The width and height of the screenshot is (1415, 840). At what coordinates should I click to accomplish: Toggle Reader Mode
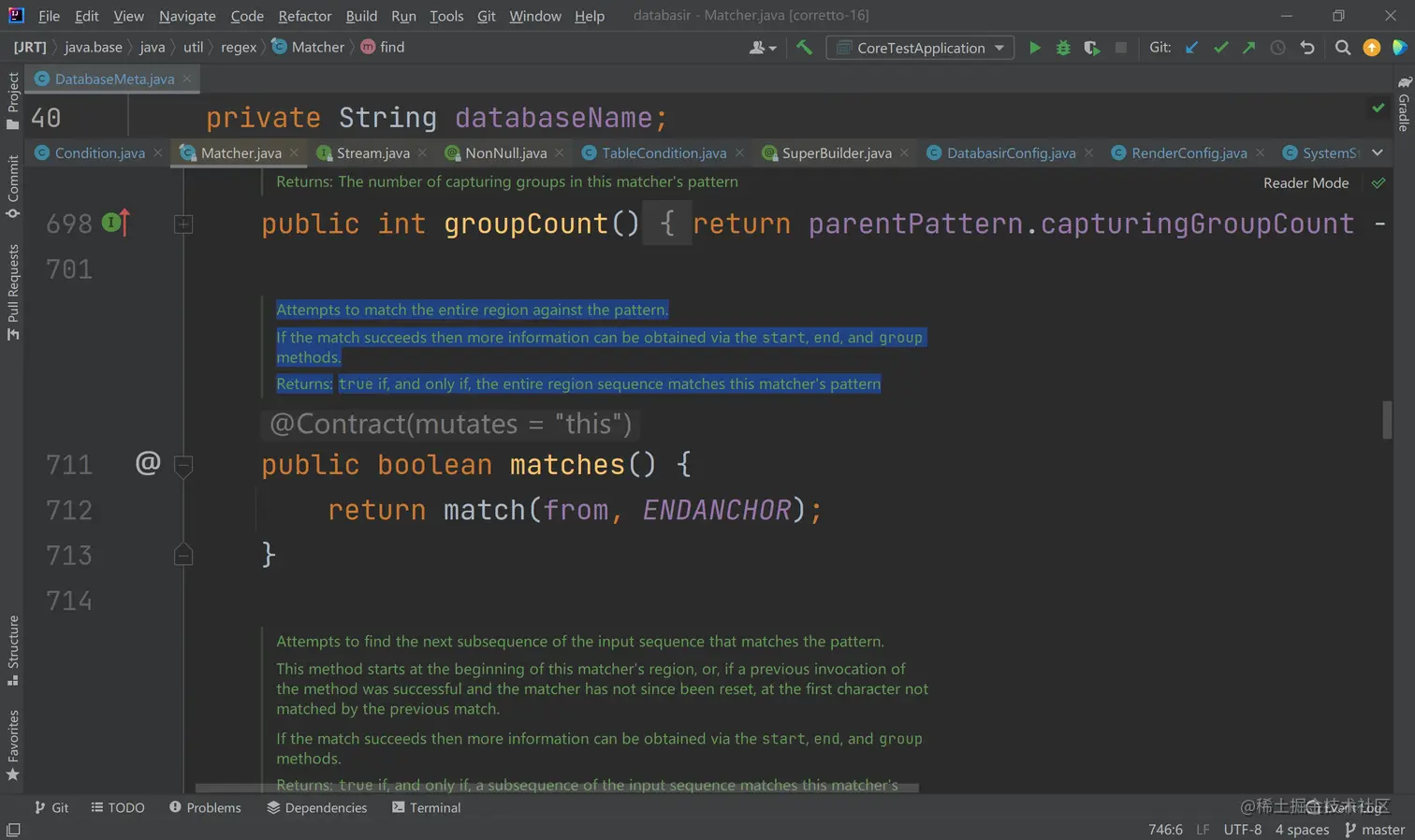[x=1306, y=182]
